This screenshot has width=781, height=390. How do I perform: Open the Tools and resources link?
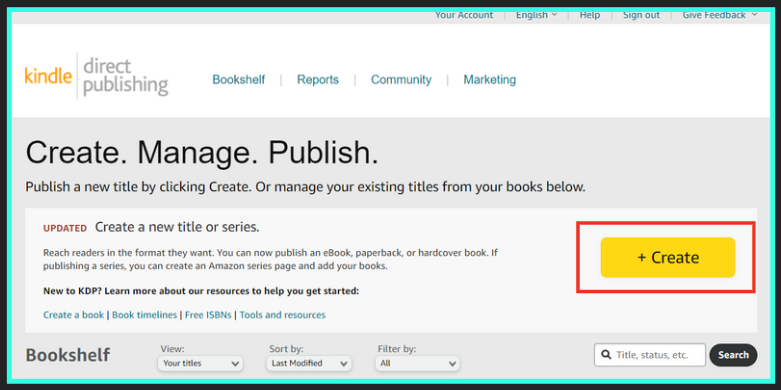pyautogui.click(x=282, y=315)
